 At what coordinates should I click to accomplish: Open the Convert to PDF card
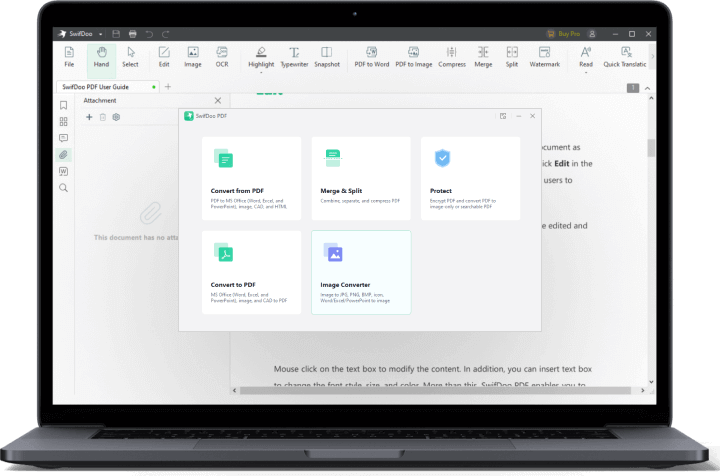tap(252, 273)
